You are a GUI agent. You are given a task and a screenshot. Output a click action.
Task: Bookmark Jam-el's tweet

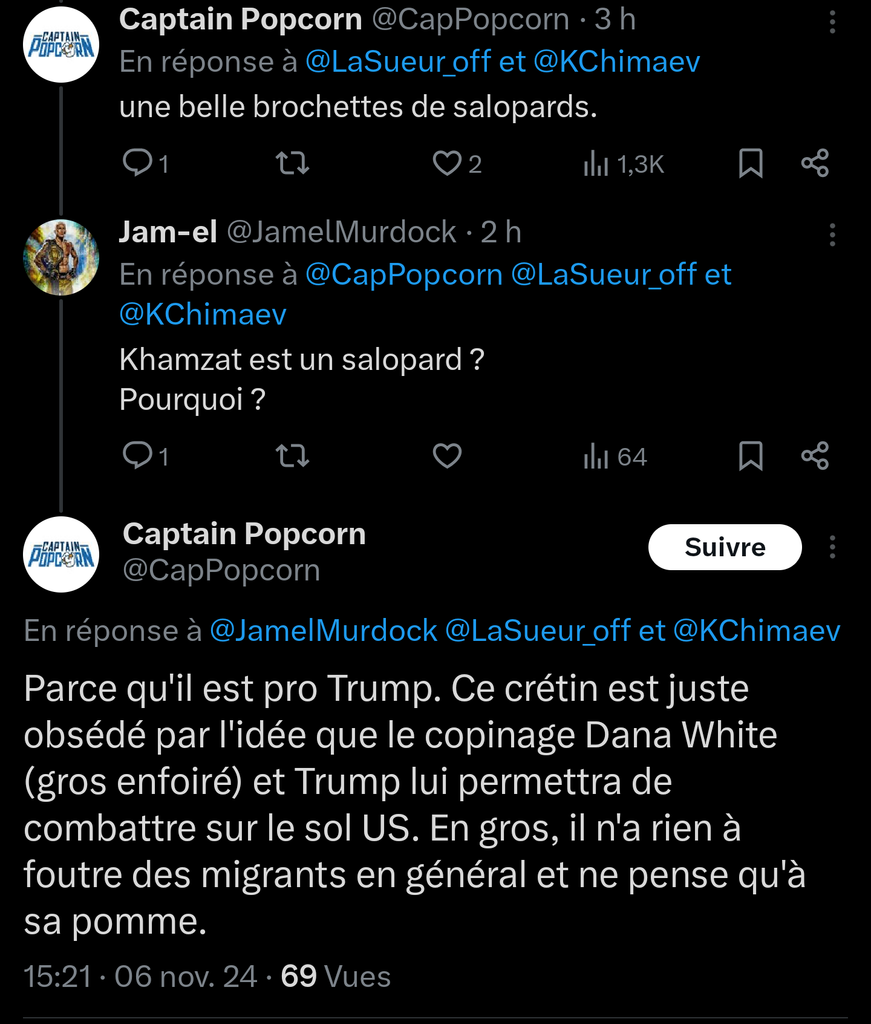[751, 456]
